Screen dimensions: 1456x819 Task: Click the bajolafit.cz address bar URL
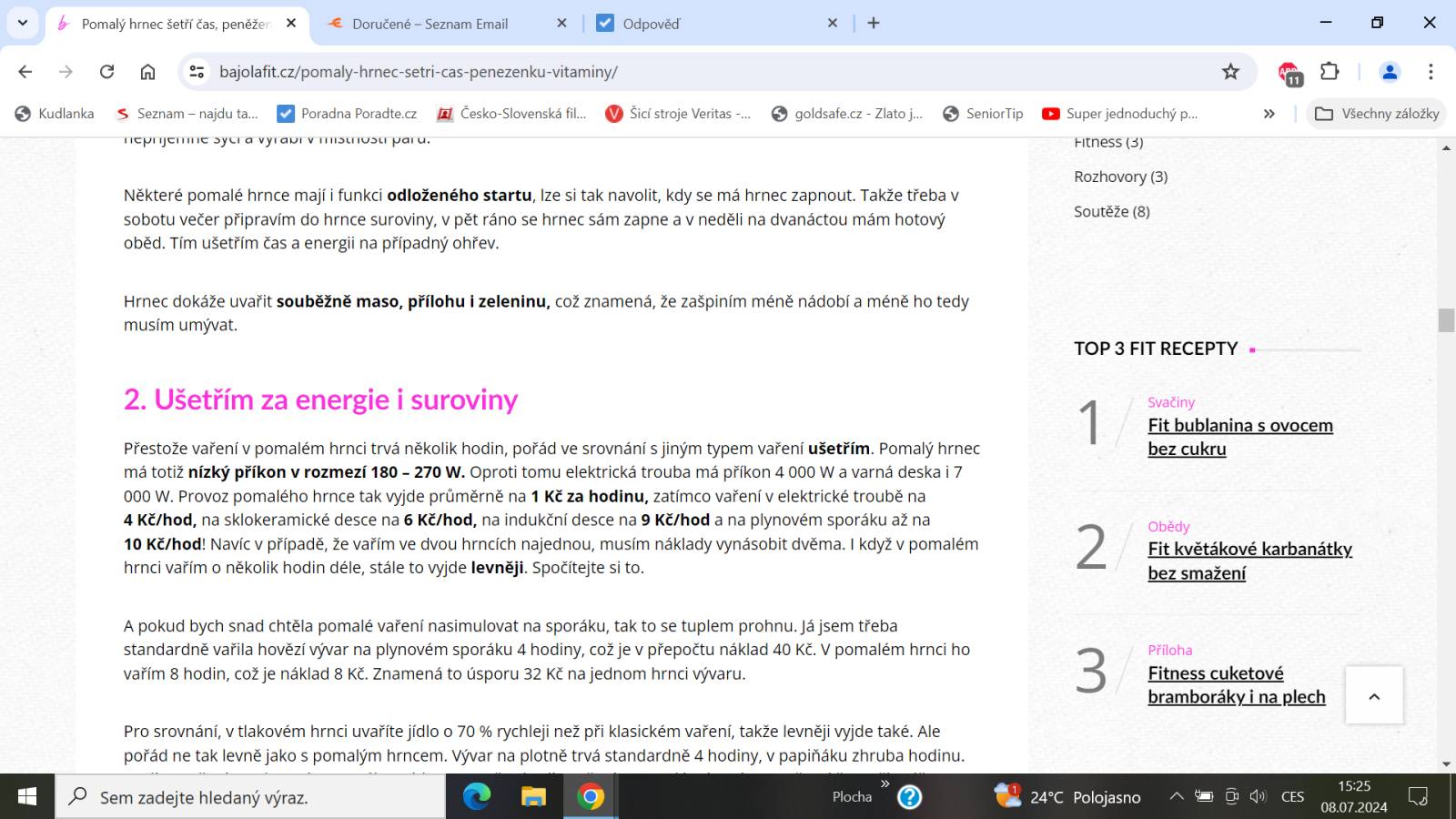[x=419, y=72]
